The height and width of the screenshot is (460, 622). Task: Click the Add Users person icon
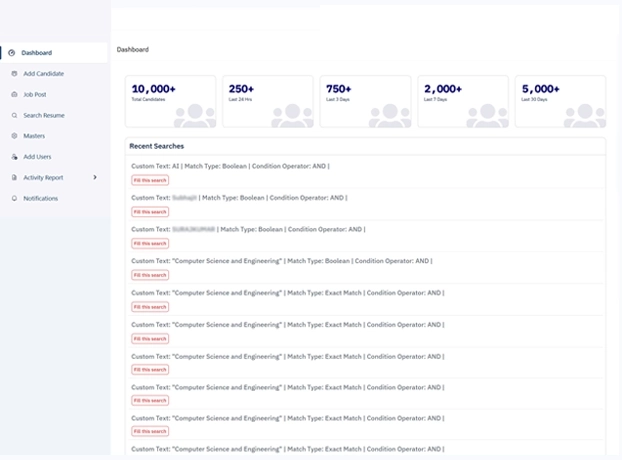(x=14, y=157)
